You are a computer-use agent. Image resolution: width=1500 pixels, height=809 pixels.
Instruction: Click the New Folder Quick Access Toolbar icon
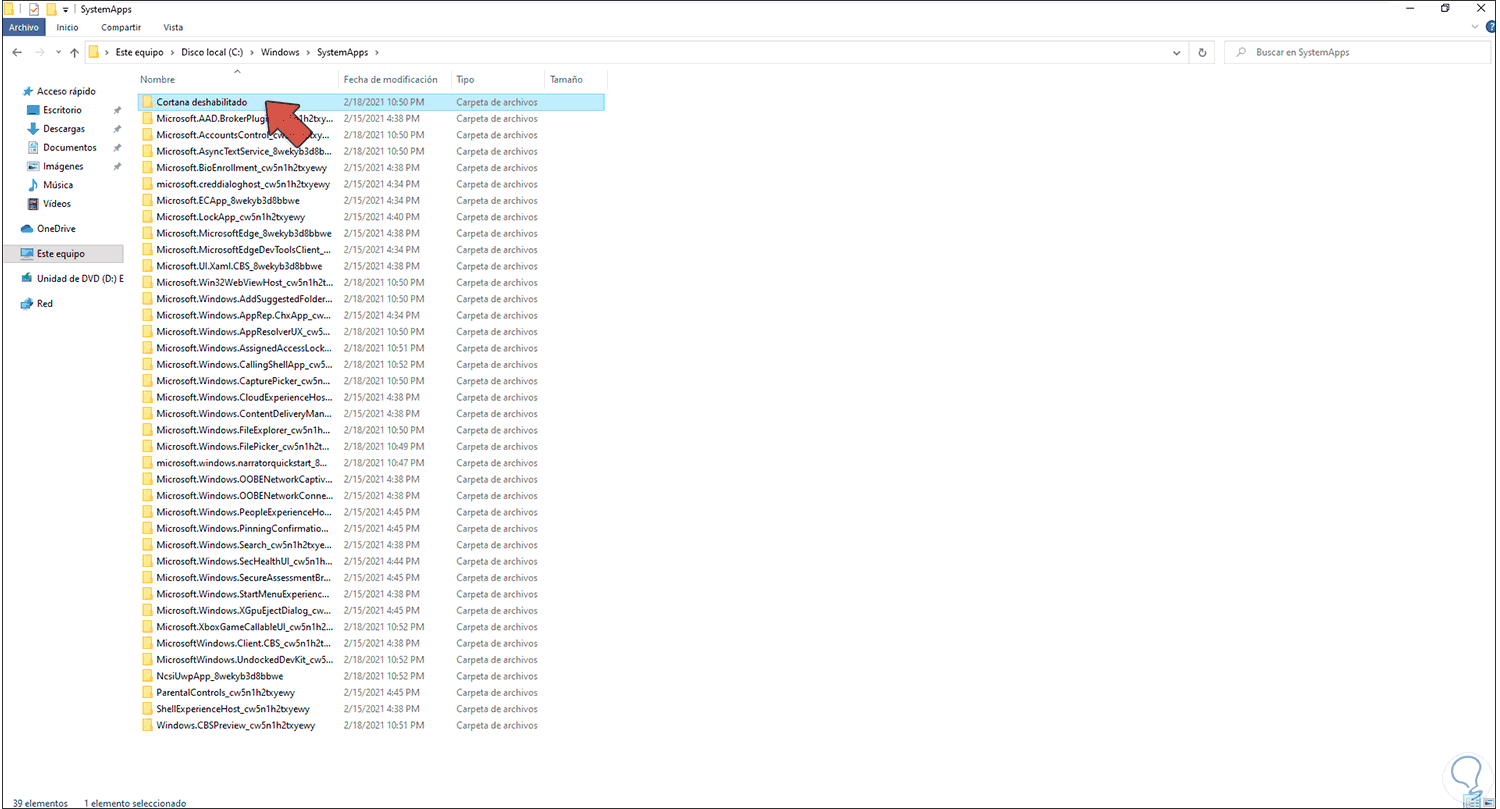coord(51,9)
